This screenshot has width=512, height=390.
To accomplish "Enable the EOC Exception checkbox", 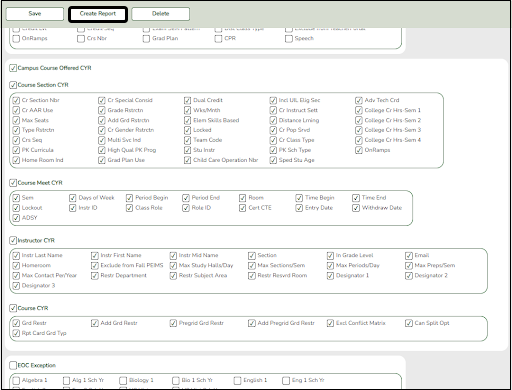I will pos(13,366).
